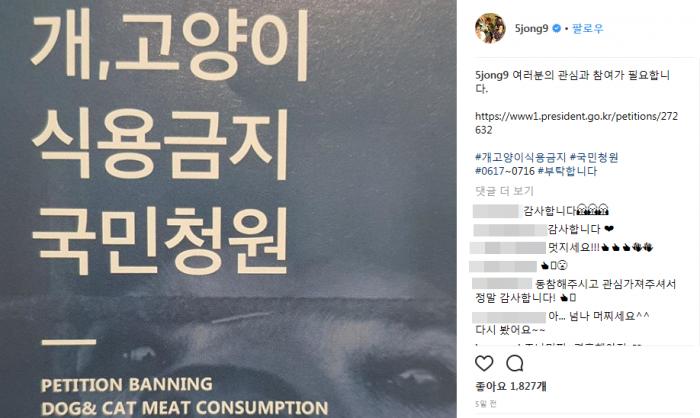Click the 5jong9 name in the caption
Screen dimensions: 700x418
click(492, 75)
